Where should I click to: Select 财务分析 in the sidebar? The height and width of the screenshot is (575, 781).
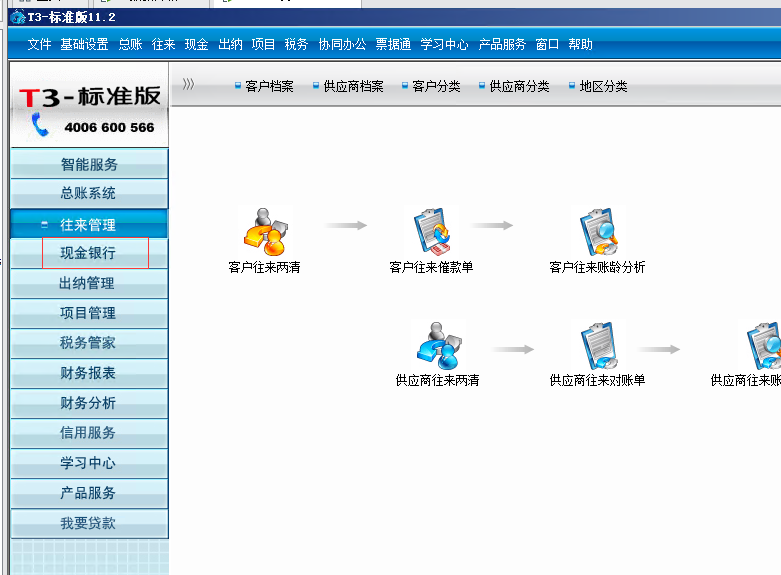[89, 403]
